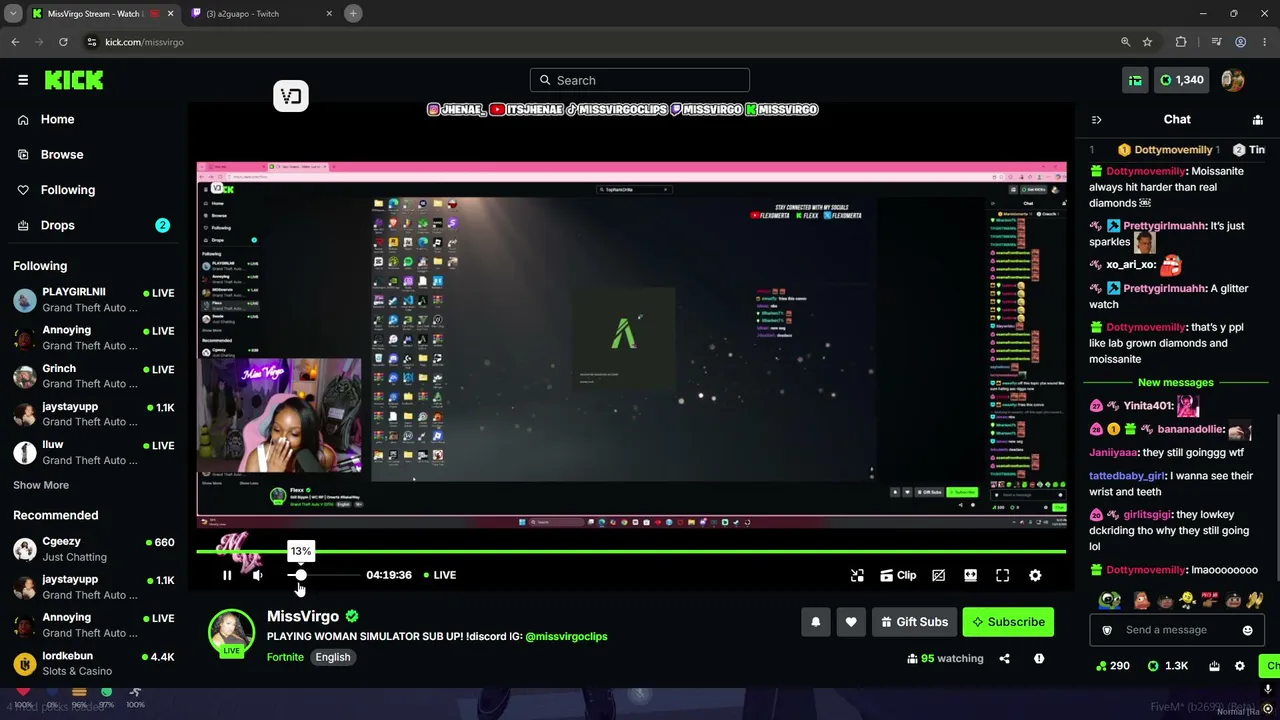
Task: Jump to LIVE in the player
Action: coord(439,575)
